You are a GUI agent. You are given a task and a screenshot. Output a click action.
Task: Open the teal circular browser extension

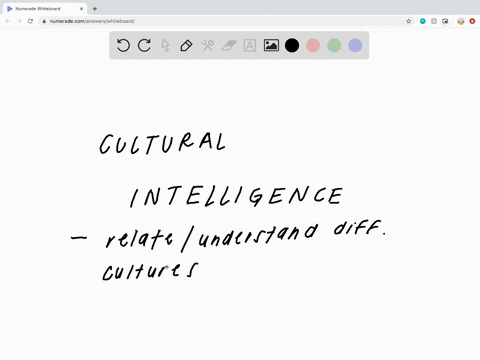tap(423, 21)
